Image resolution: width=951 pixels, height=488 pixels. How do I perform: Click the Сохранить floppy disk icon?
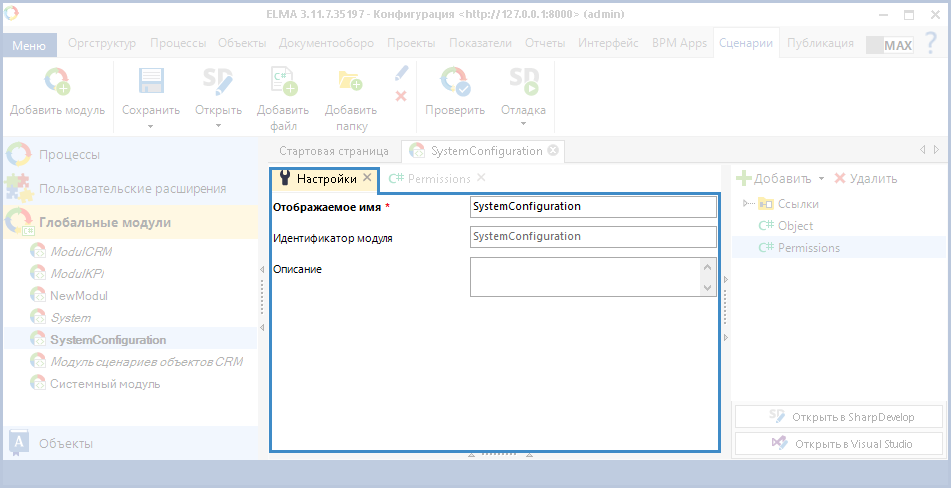151,81
